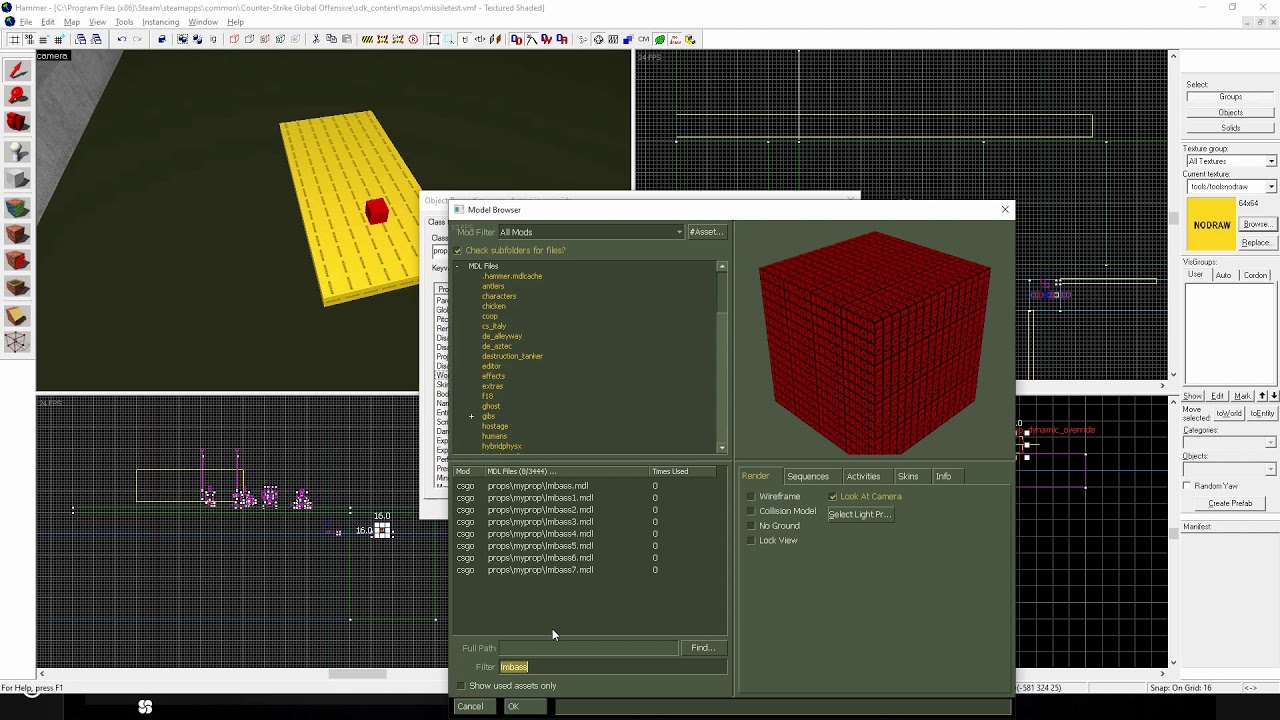Click the Redo arrow in toolbar

pyautogui.click(x=137, y=40)
